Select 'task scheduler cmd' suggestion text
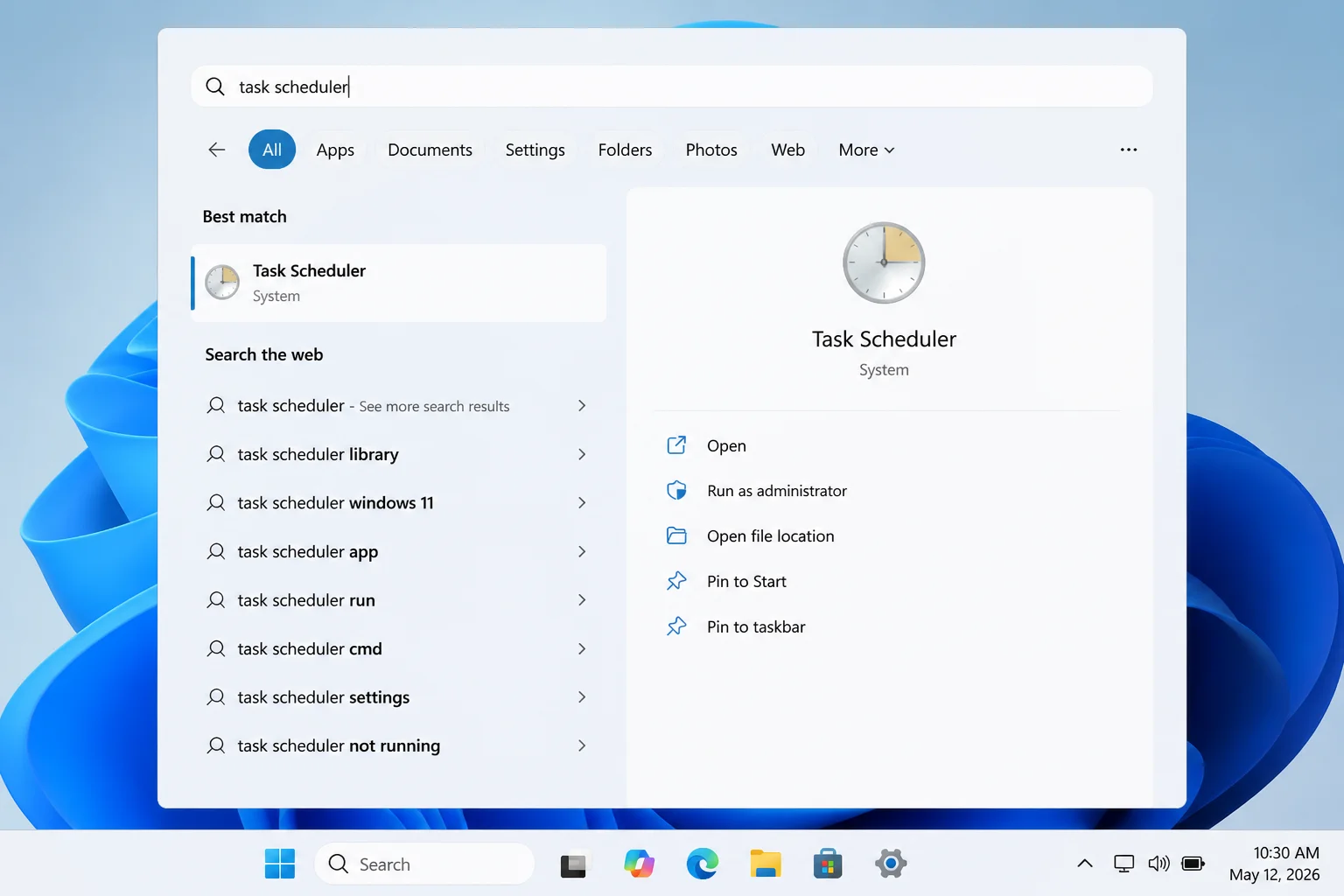 310,648
